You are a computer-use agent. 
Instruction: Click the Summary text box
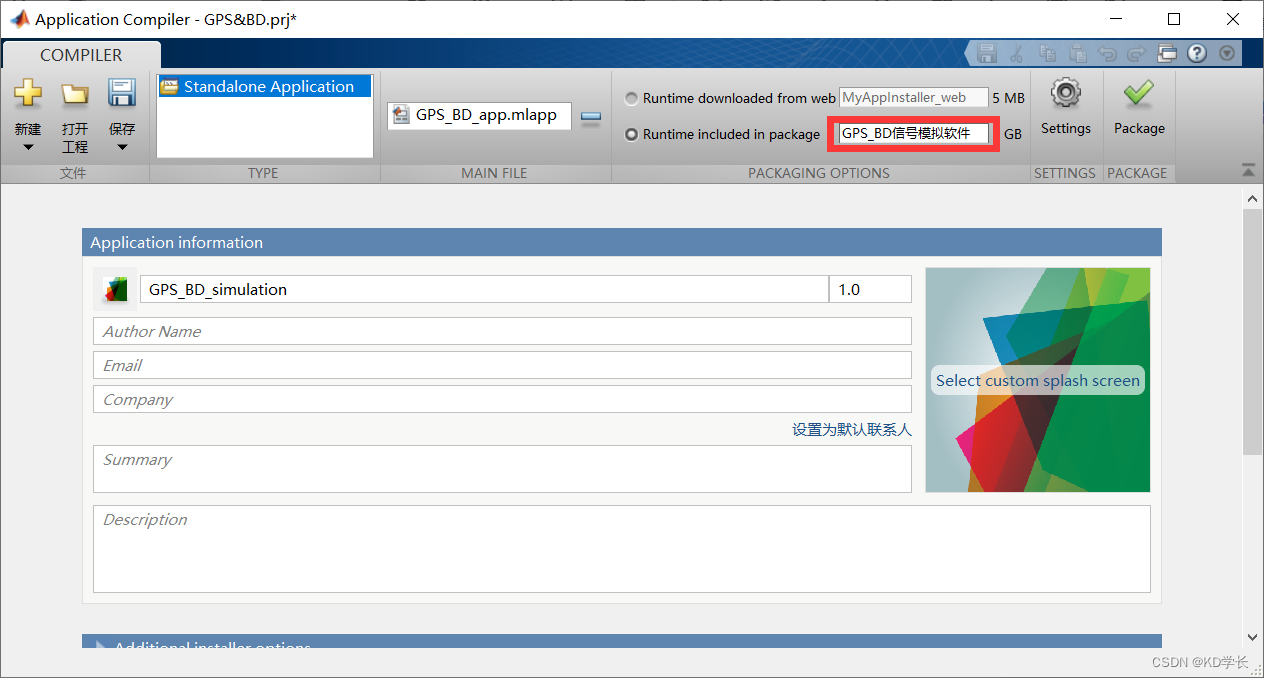[502, 469]
